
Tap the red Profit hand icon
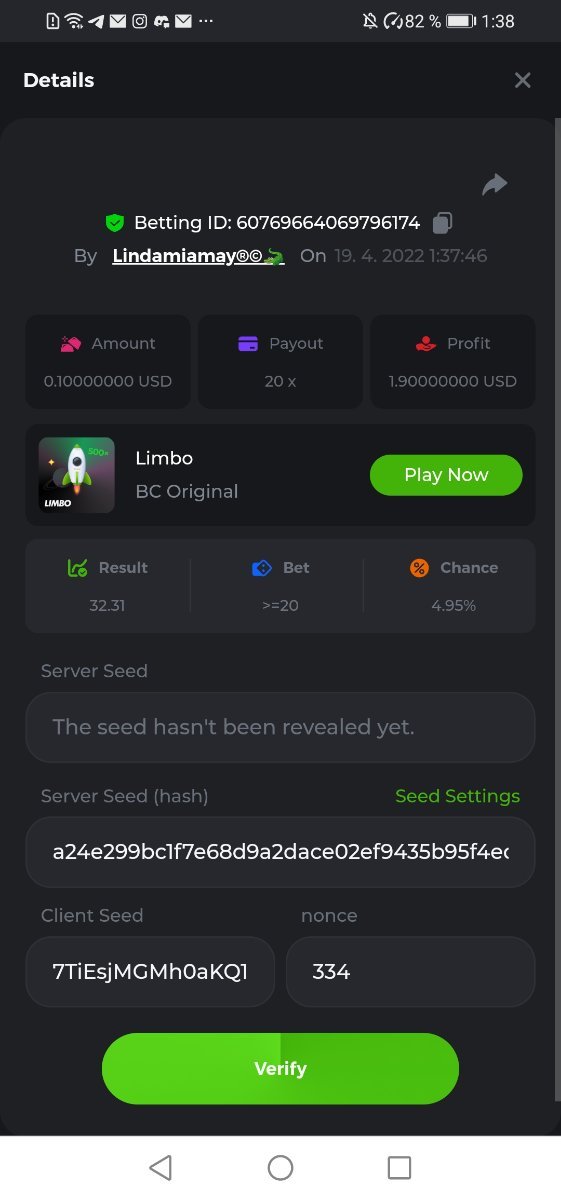click(x=426, y=343)
